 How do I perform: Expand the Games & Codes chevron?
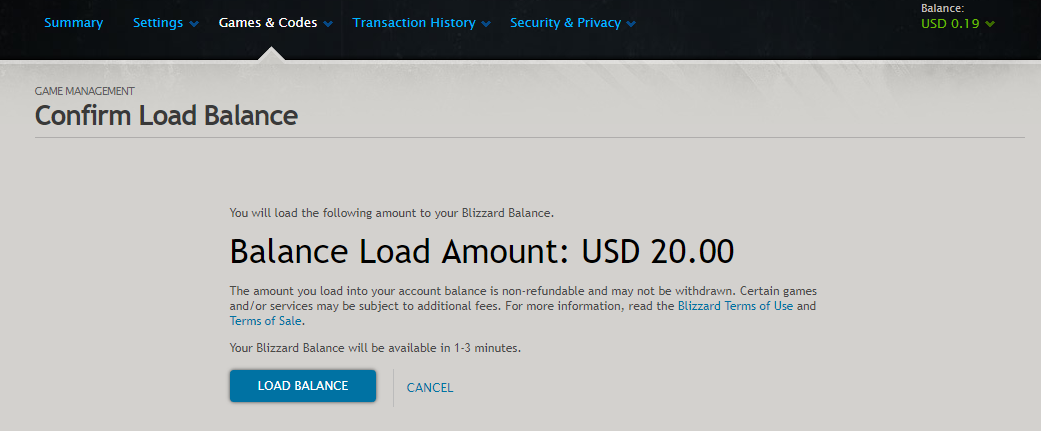tap(328, 24)
